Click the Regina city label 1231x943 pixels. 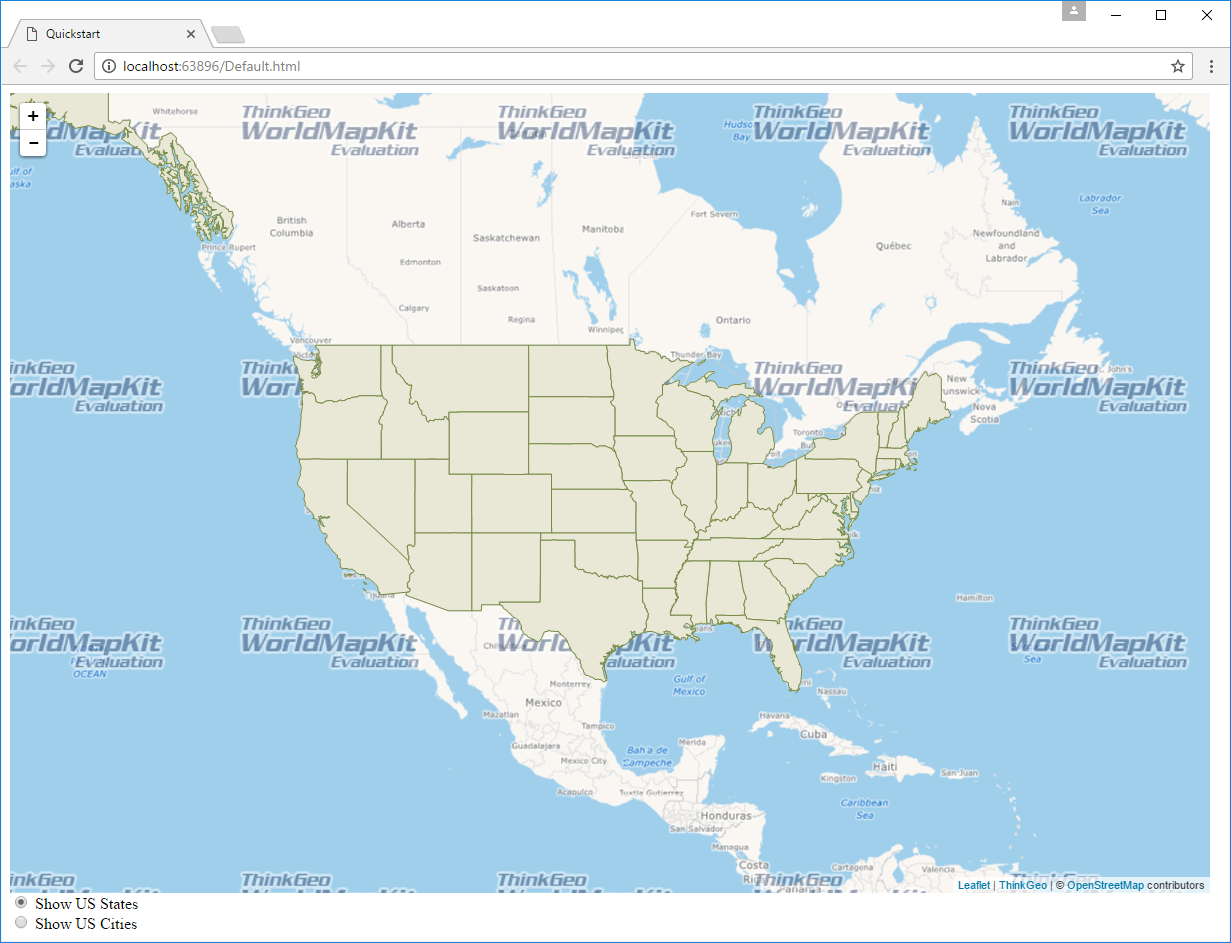click(x=521, y=320)
